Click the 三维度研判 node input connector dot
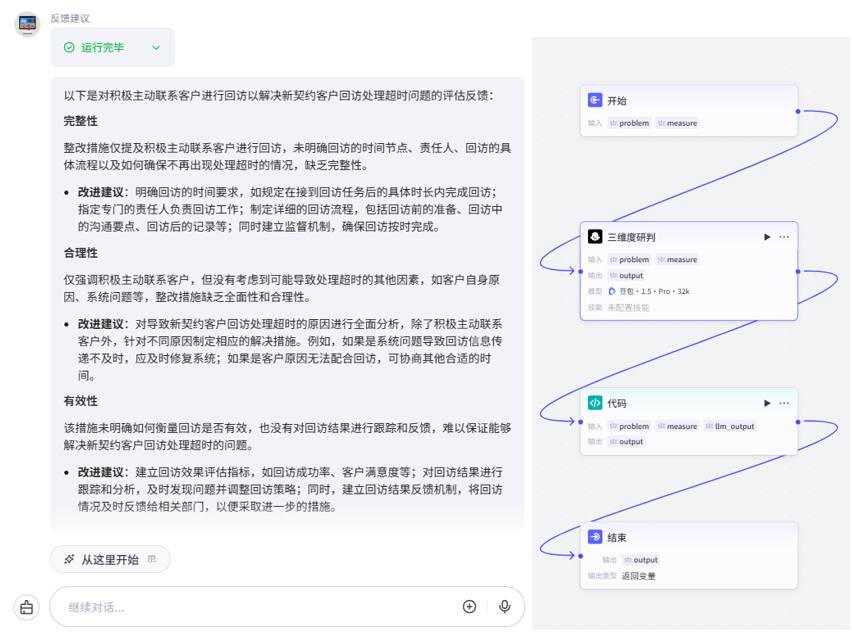The image size is (852, 632). click(581, 271)
